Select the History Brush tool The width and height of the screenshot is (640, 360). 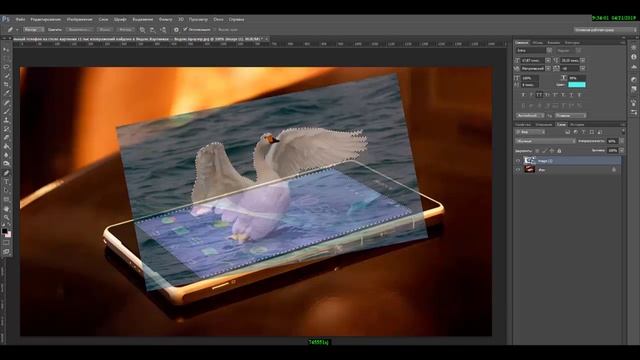coord(6,129)
